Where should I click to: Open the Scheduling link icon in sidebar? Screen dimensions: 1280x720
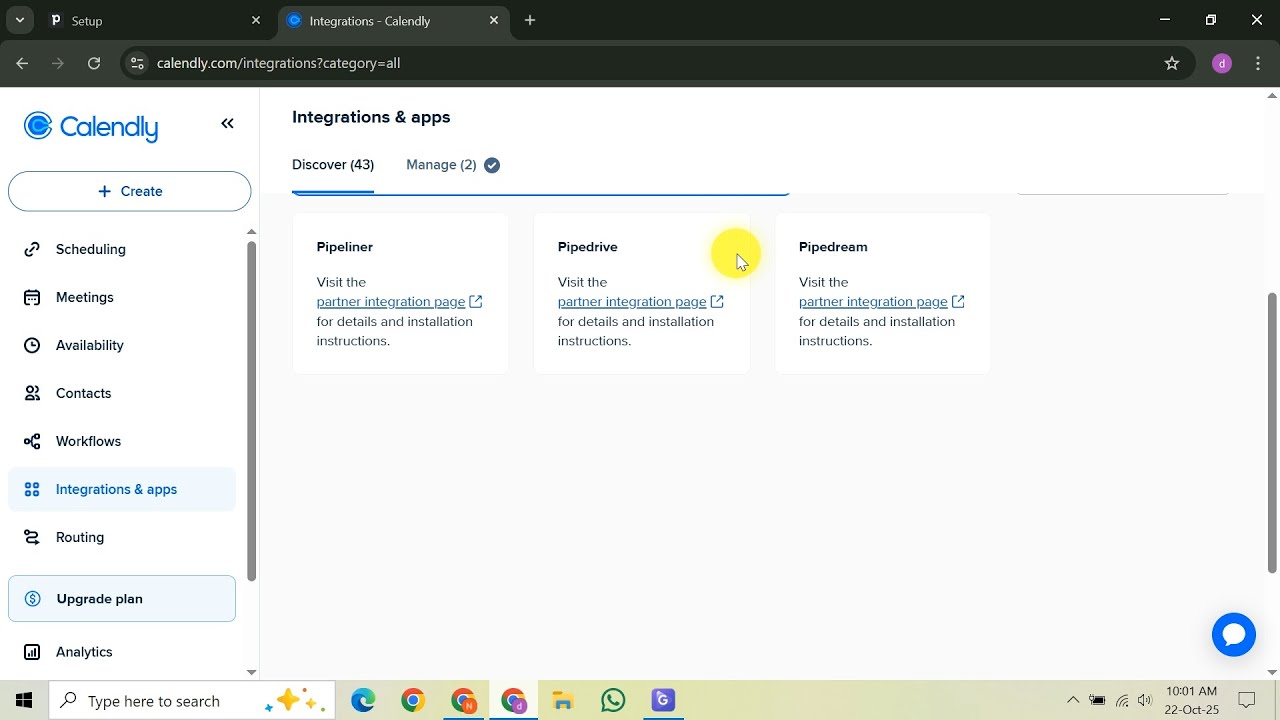click(x=32, y=249)
